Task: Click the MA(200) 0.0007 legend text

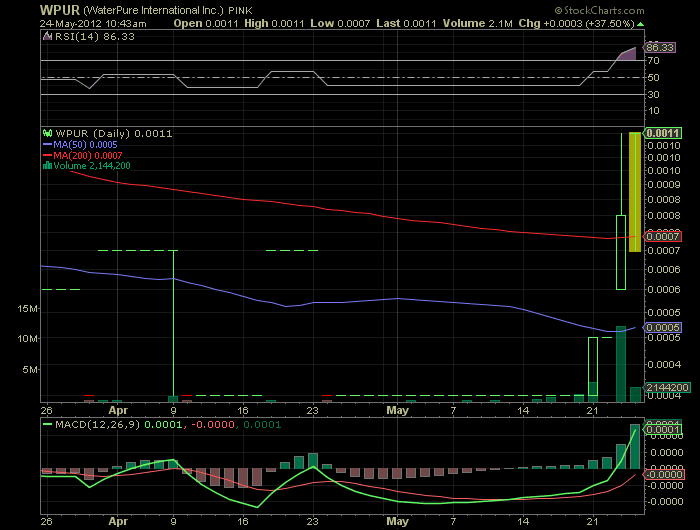Action: click(x=88, y=155)
